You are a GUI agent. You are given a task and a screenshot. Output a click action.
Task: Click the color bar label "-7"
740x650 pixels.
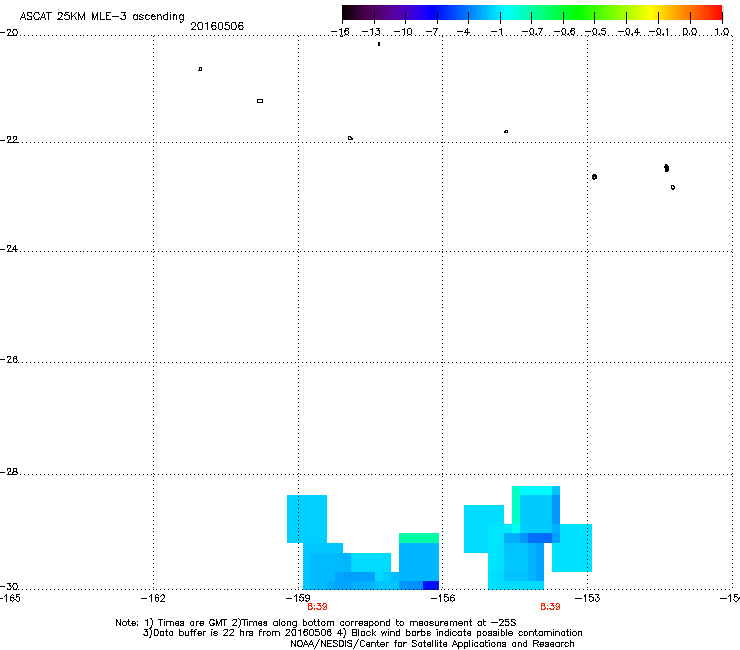point(432,32)
